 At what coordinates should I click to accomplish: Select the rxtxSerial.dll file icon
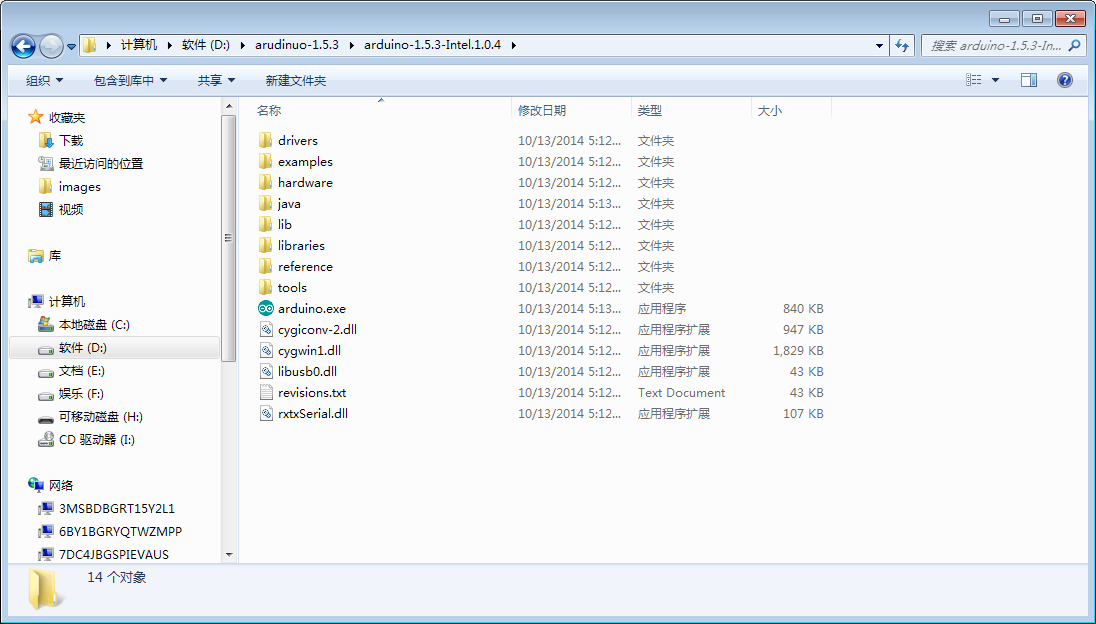[266, 413]
